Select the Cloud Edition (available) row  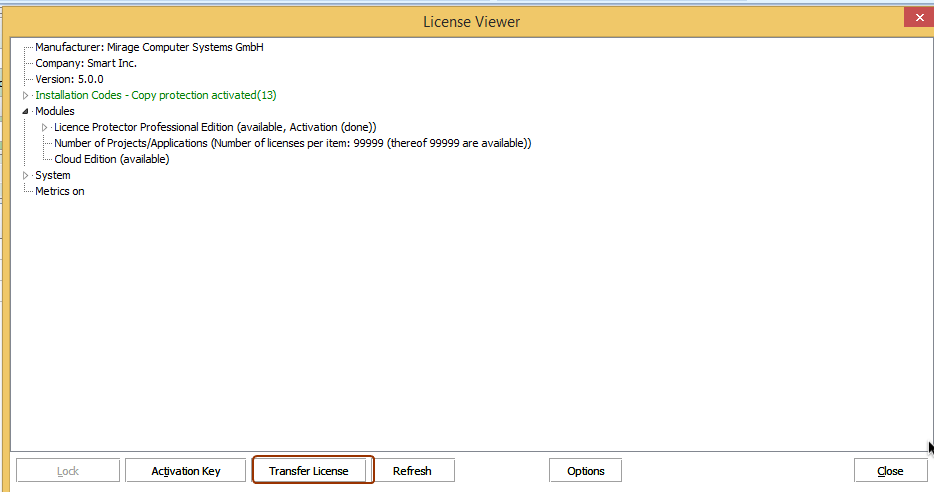click(111, 159)
